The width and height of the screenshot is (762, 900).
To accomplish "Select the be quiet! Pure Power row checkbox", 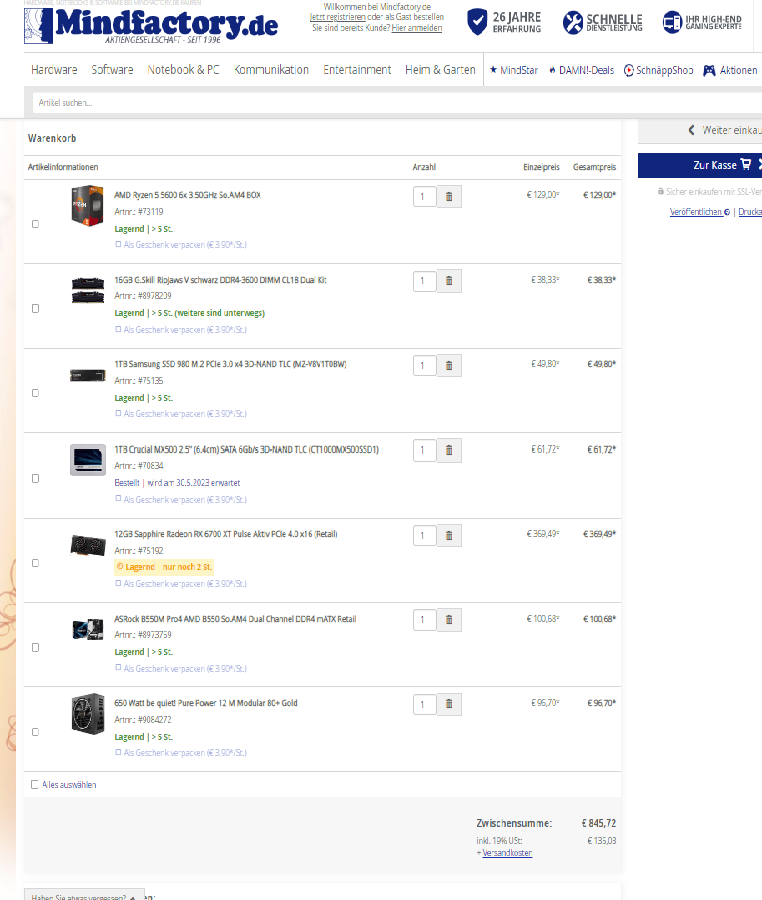I will point(36,732).
